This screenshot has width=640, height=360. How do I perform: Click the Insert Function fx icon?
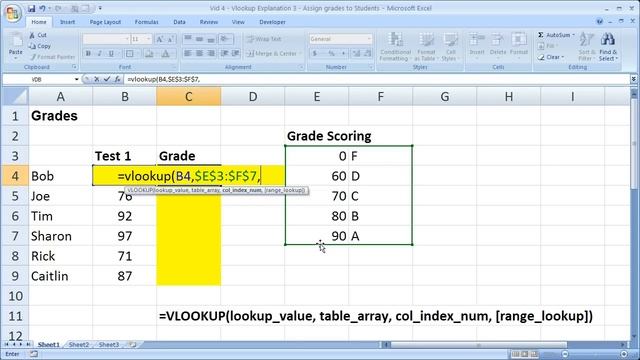point(117,79)
